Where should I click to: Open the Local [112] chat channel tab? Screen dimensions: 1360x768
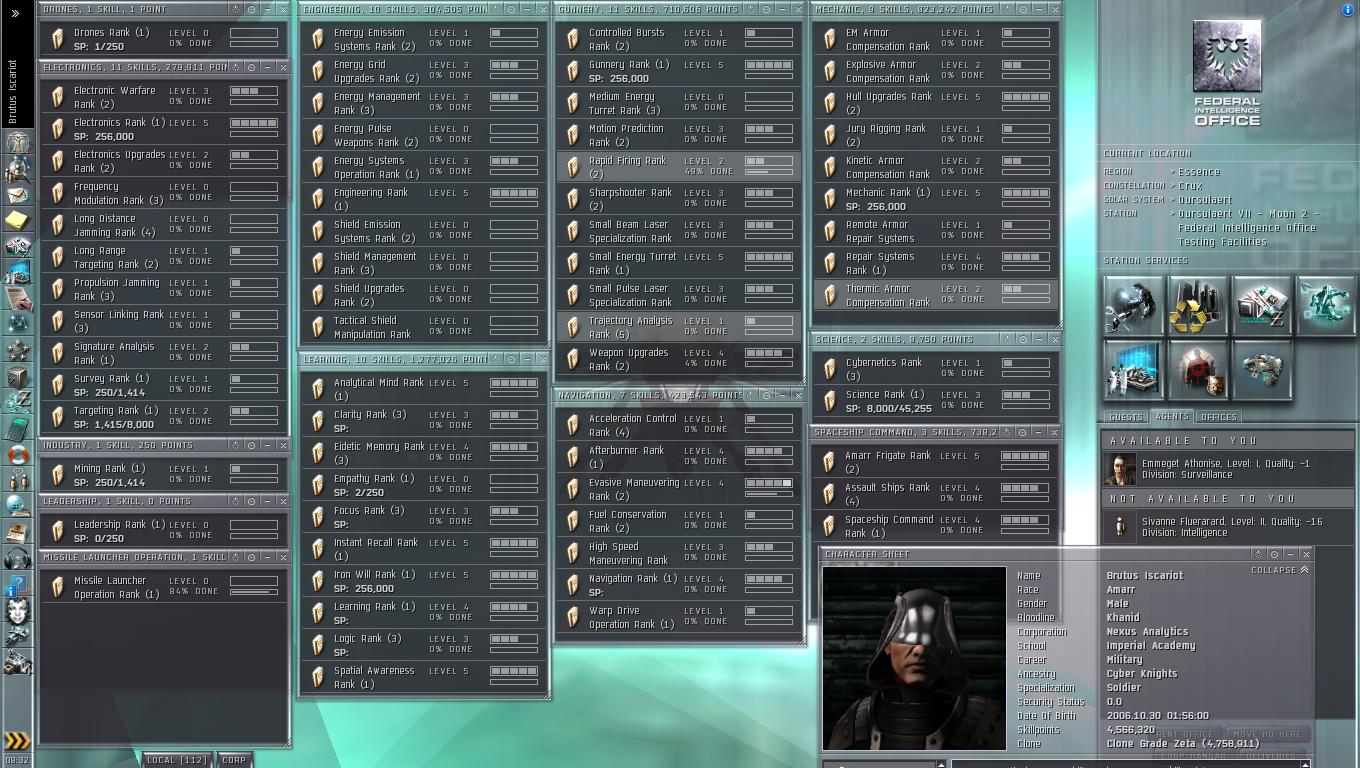(x=177, y=760)
